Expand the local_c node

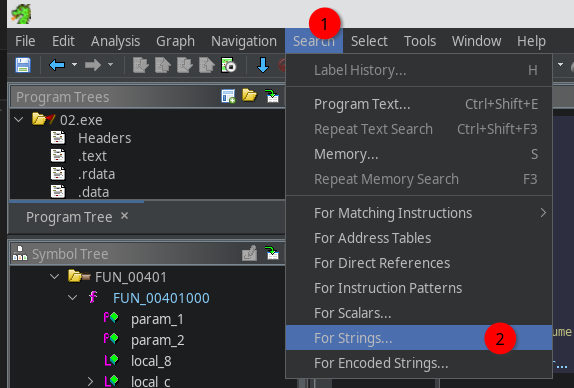tap(90, 382)
